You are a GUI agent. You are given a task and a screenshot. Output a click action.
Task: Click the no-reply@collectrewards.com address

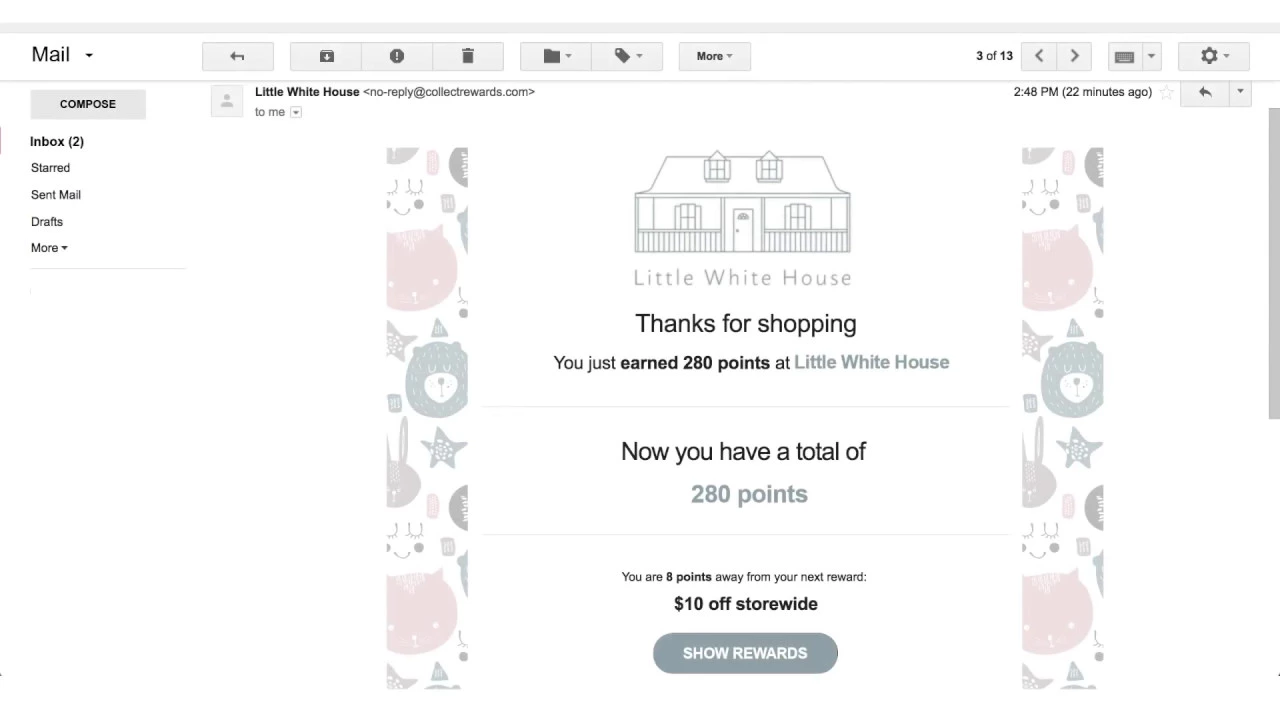point(449,92)
